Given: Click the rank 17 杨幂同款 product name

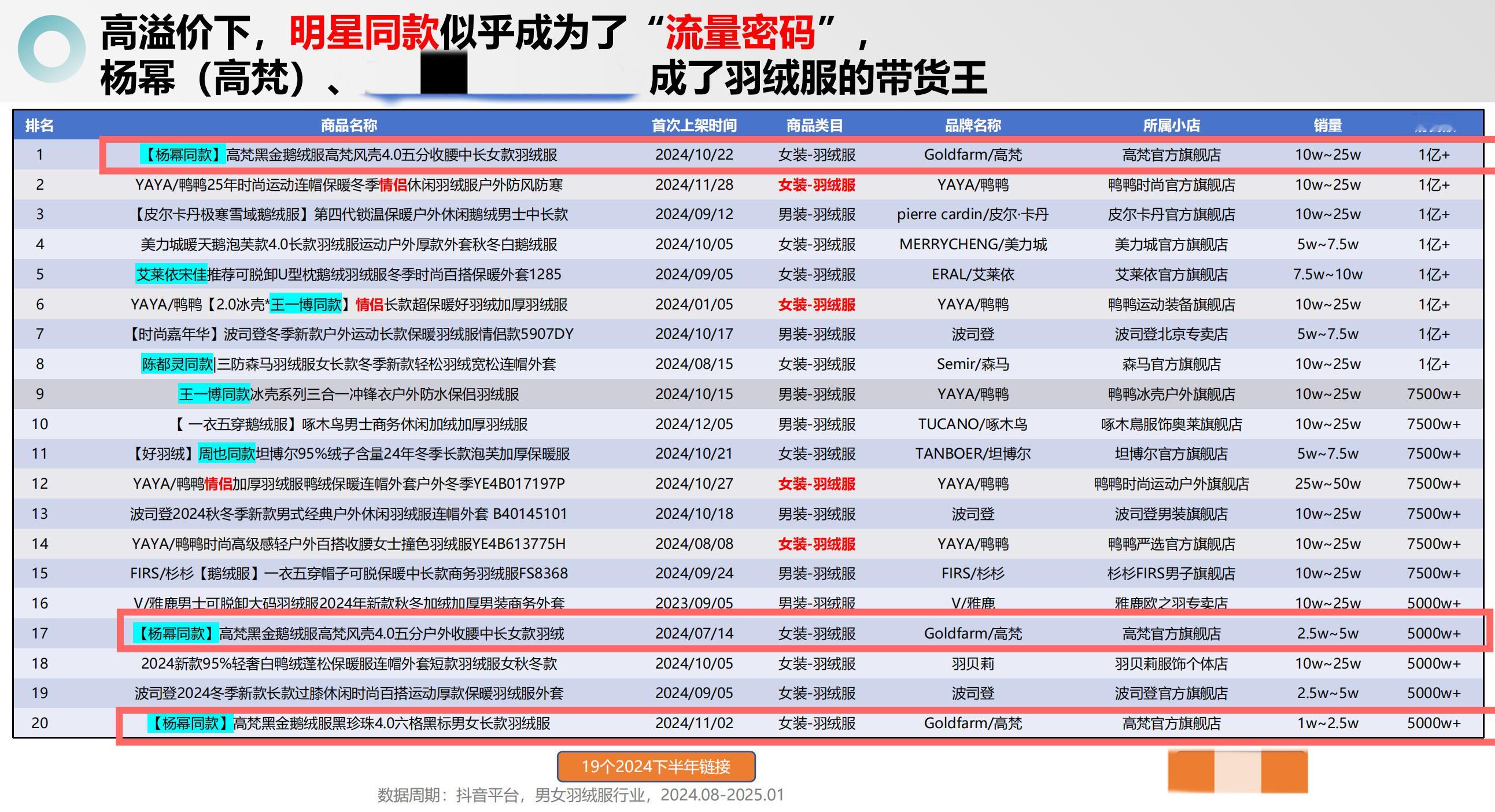Looking at the screenshot, I should click(349, 634).
